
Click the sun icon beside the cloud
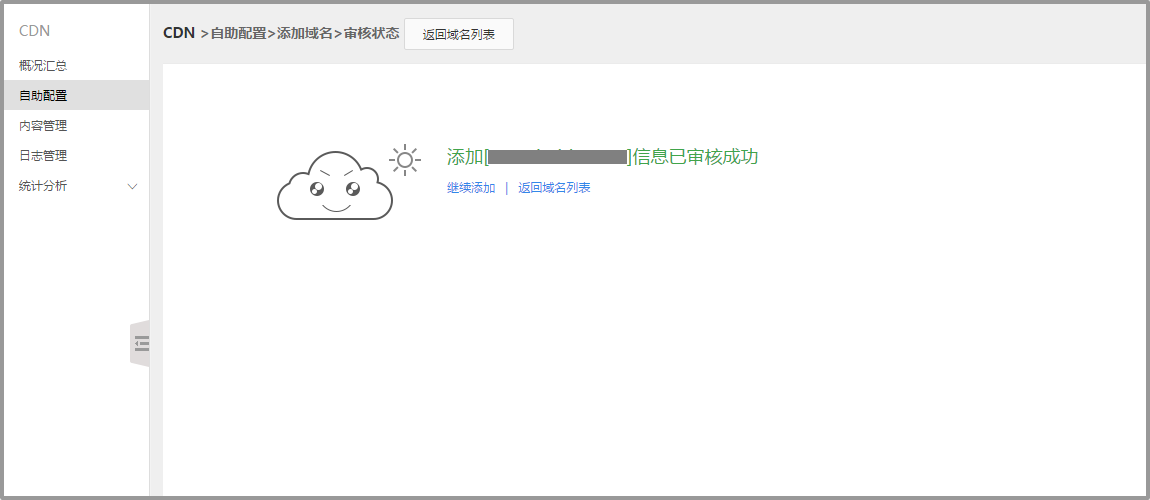pyautogui.click(x=404, y=160)
